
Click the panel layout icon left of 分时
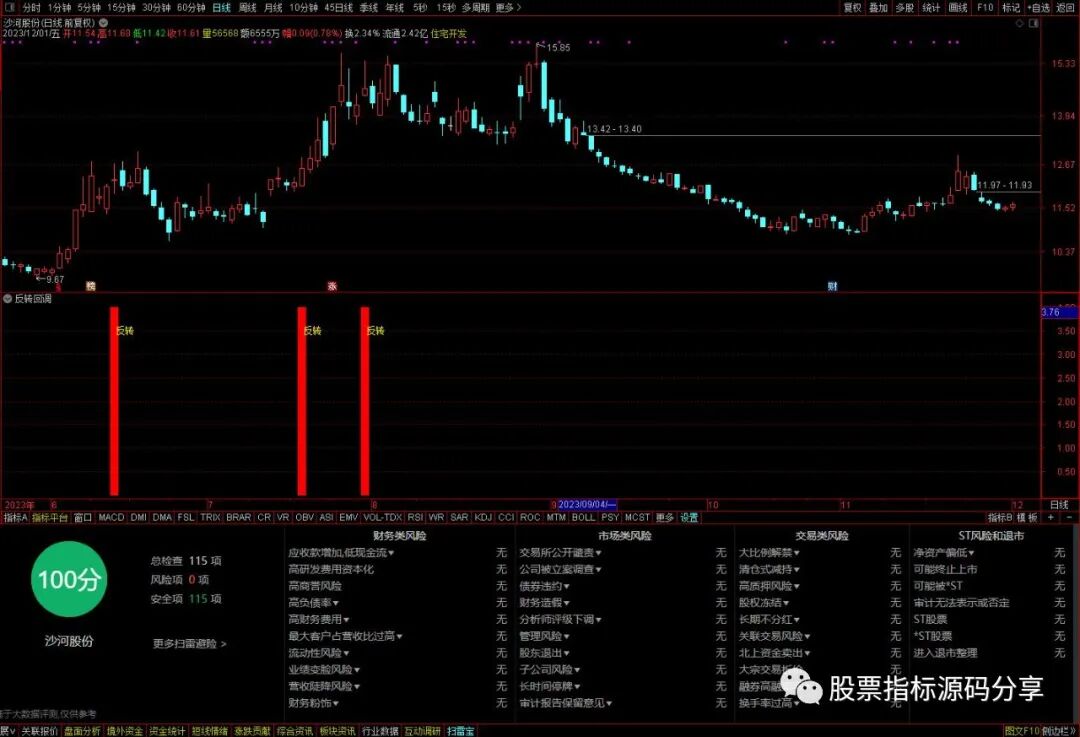tap(10, 8)
